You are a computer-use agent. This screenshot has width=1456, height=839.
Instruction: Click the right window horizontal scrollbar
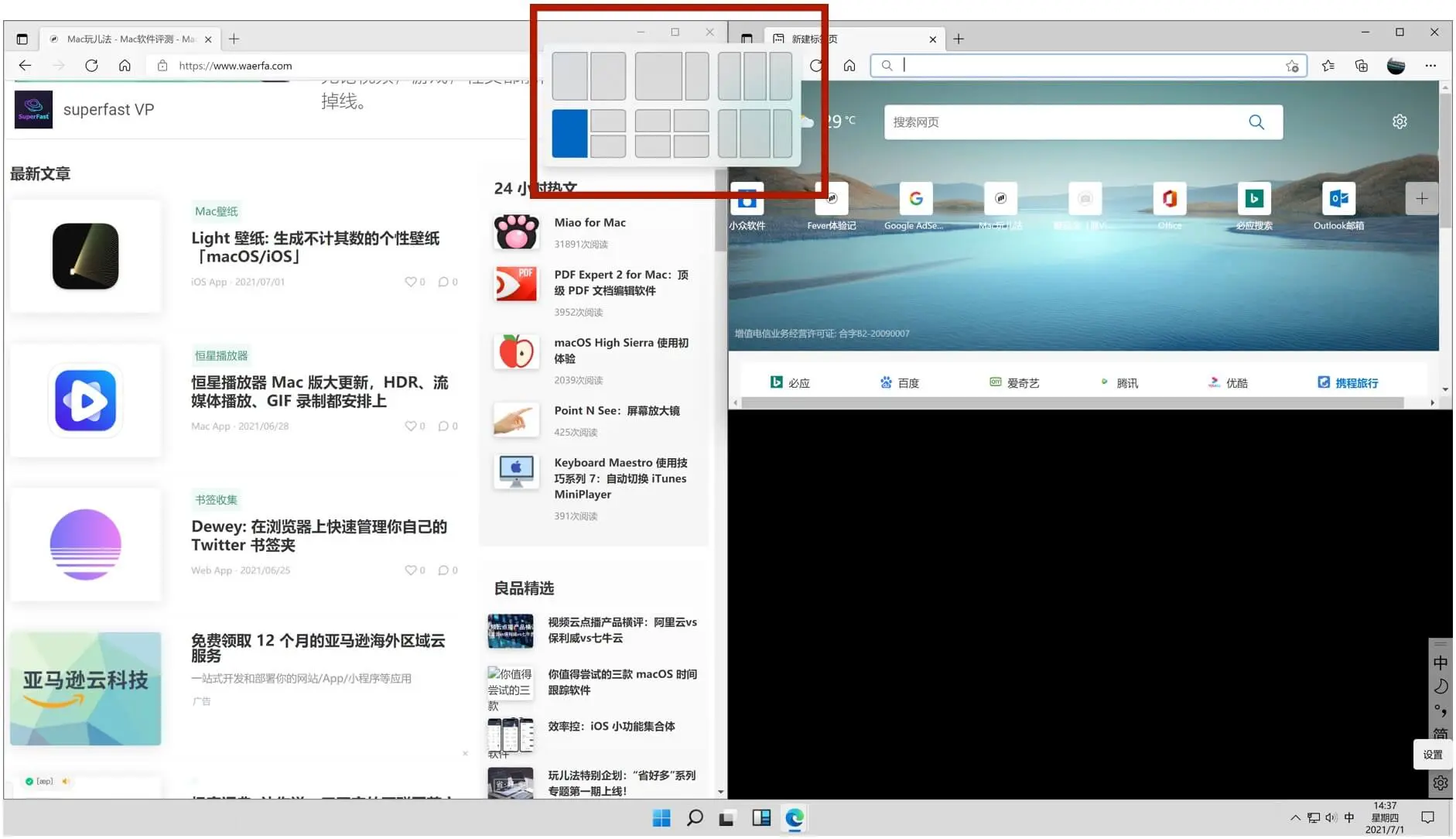(x=1073, y=403)
